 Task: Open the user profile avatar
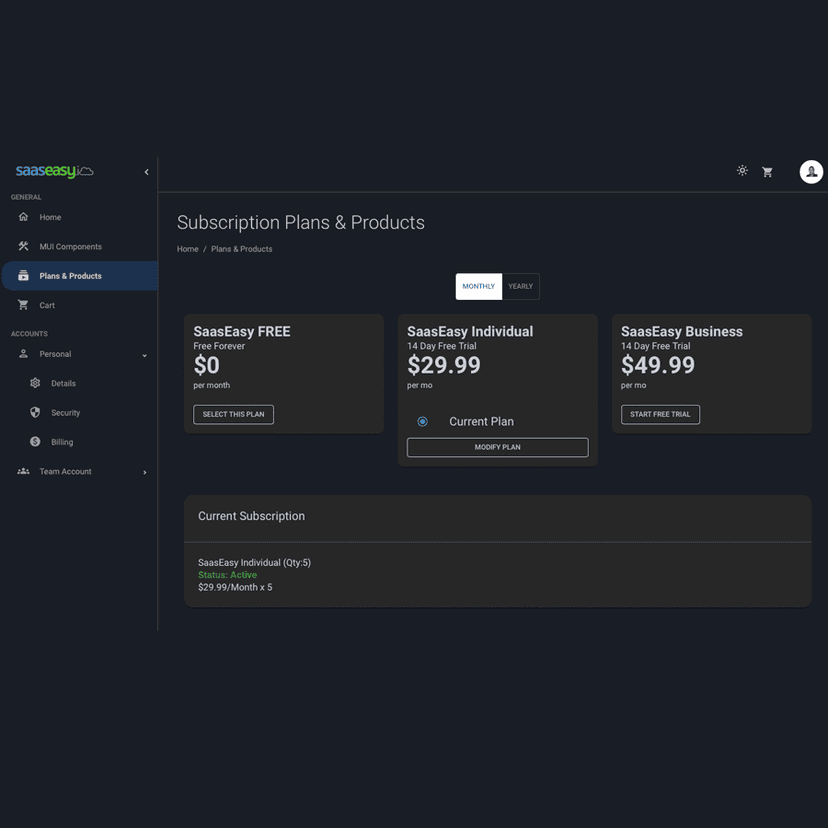811,172
